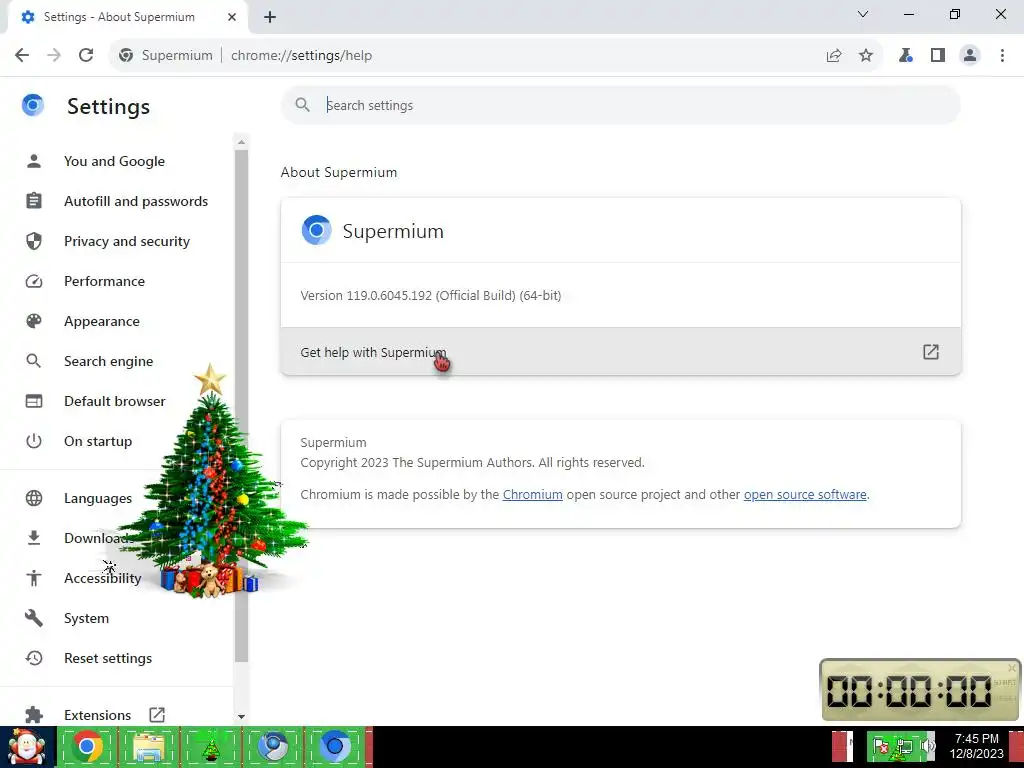Click the download arrow icon in sidebar
The width and height of the screenshot is (1024, 768).
[34, 538]
